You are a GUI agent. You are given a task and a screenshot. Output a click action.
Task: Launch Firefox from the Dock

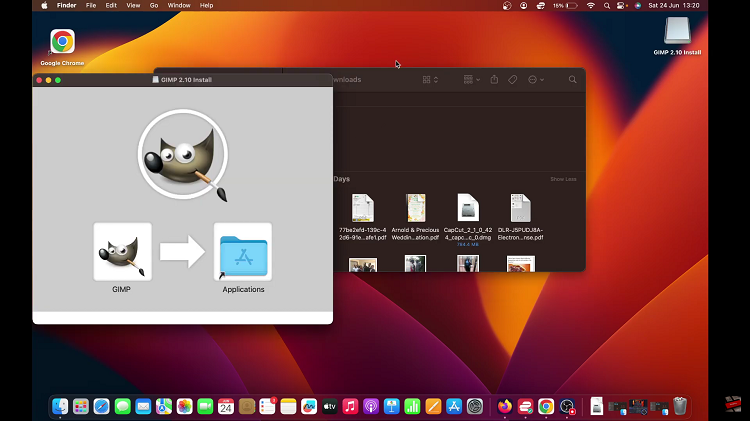pos(504,407)
